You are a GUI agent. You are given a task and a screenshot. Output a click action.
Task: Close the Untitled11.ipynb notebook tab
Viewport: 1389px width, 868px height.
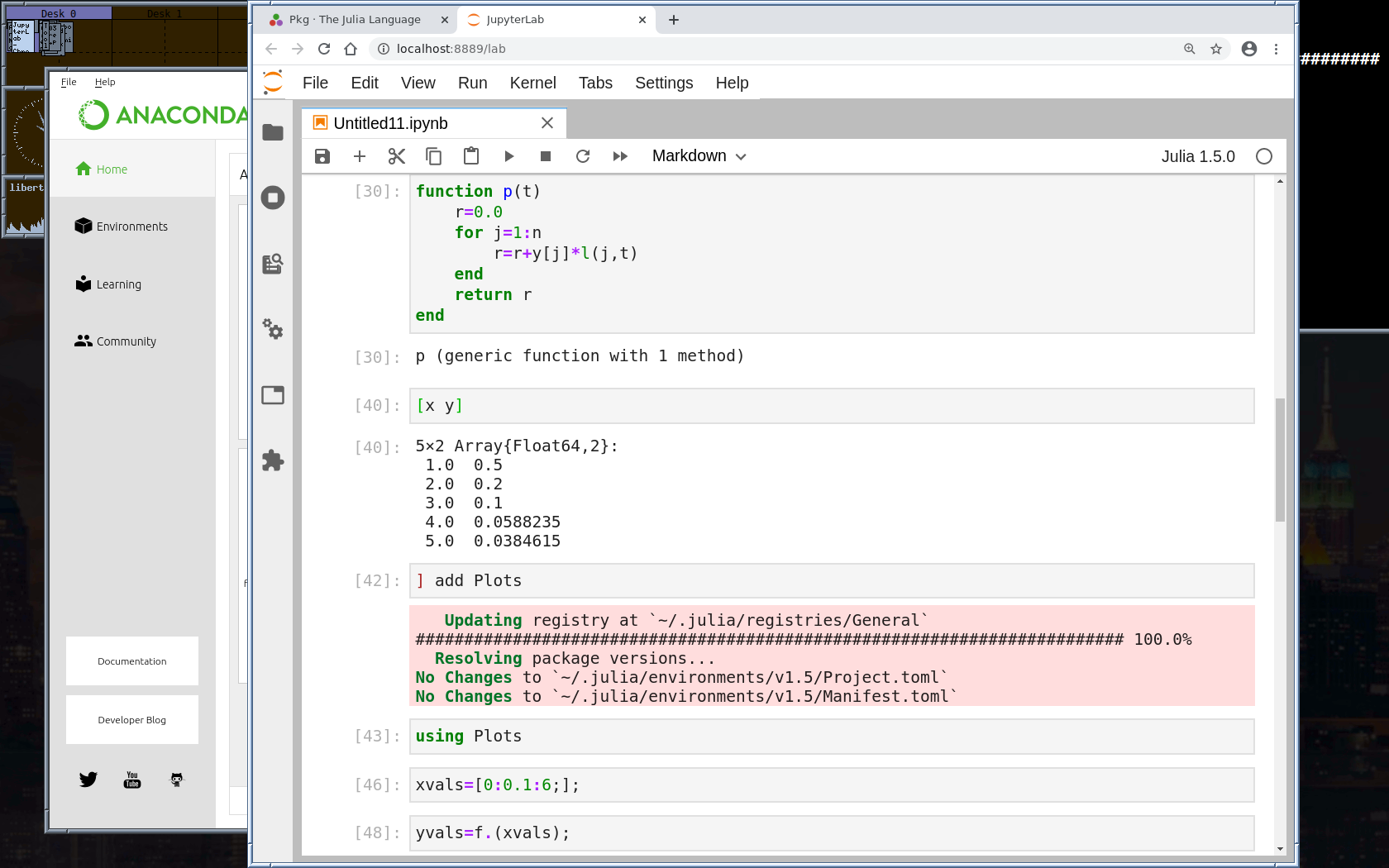coord(547,123)
